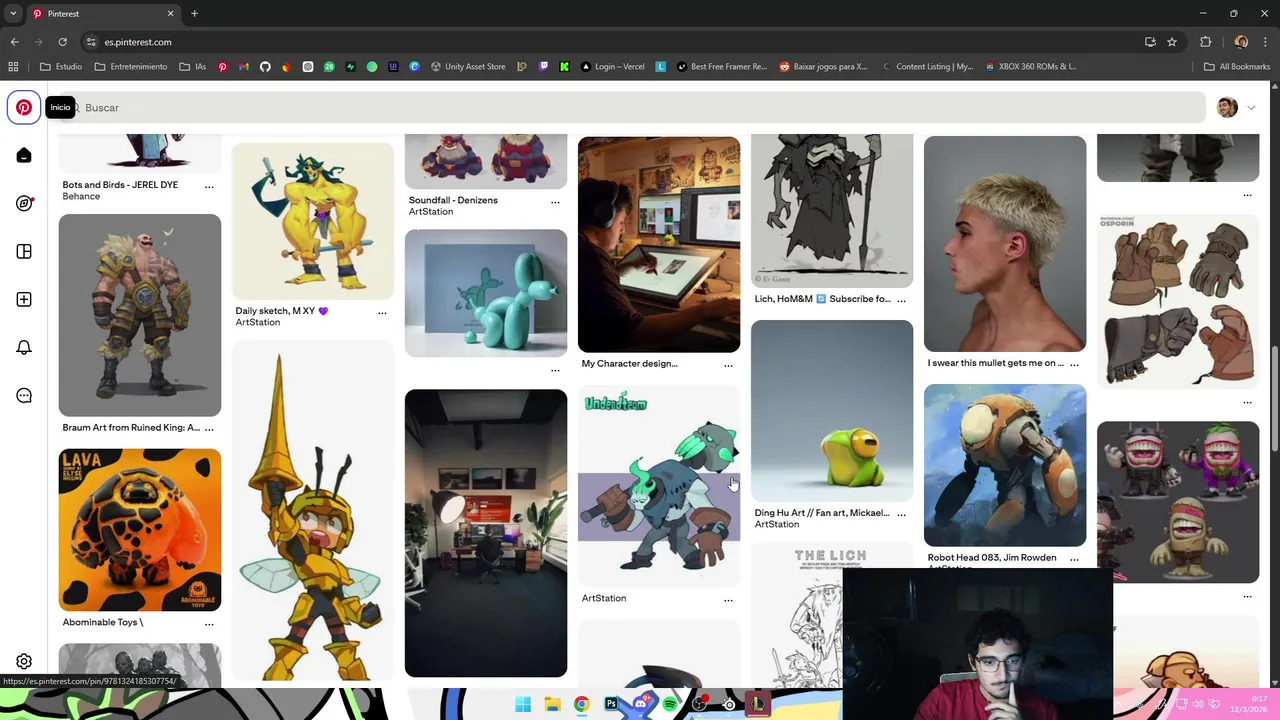Open options for Ding Hu Art pin
Screen dimensions: 1280x720
[901, 513]
